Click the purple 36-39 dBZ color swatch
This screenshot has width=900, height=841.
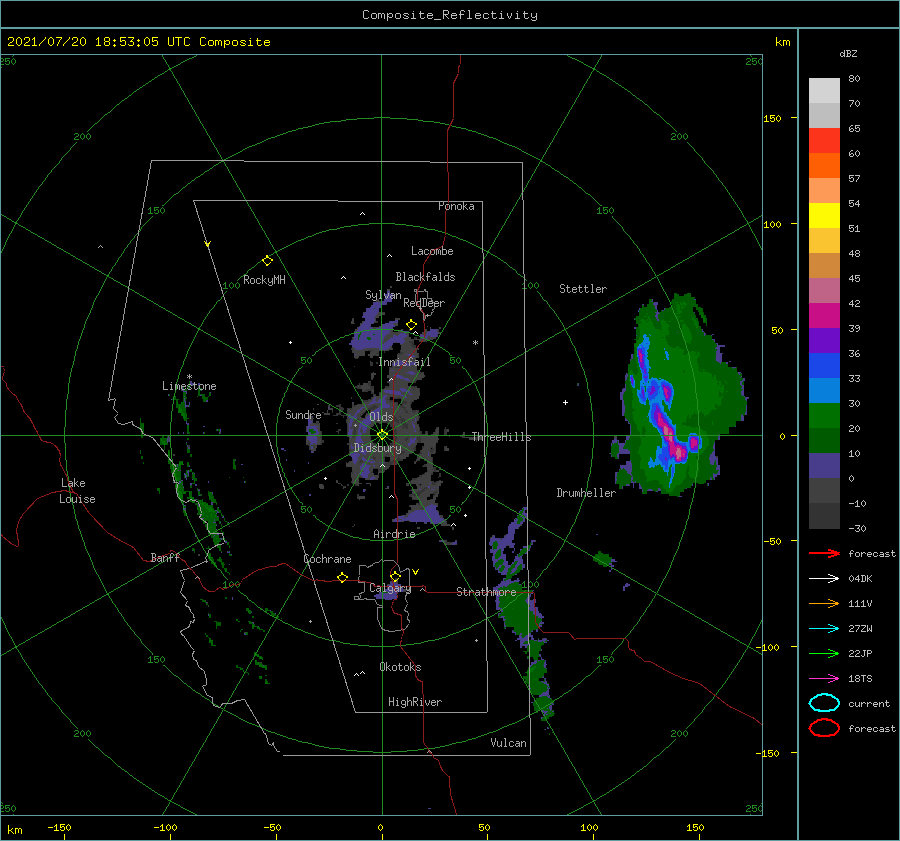824,341
